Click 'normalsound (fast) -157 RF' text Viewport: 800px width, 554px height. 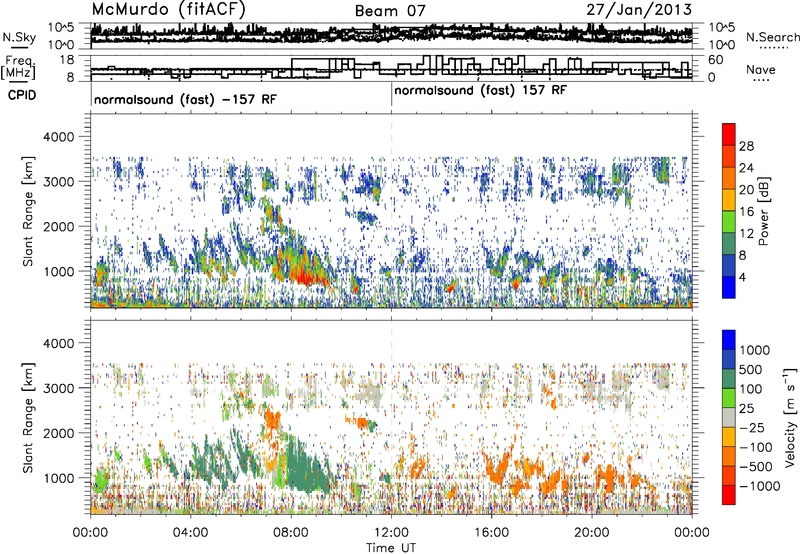coord(185,99)
